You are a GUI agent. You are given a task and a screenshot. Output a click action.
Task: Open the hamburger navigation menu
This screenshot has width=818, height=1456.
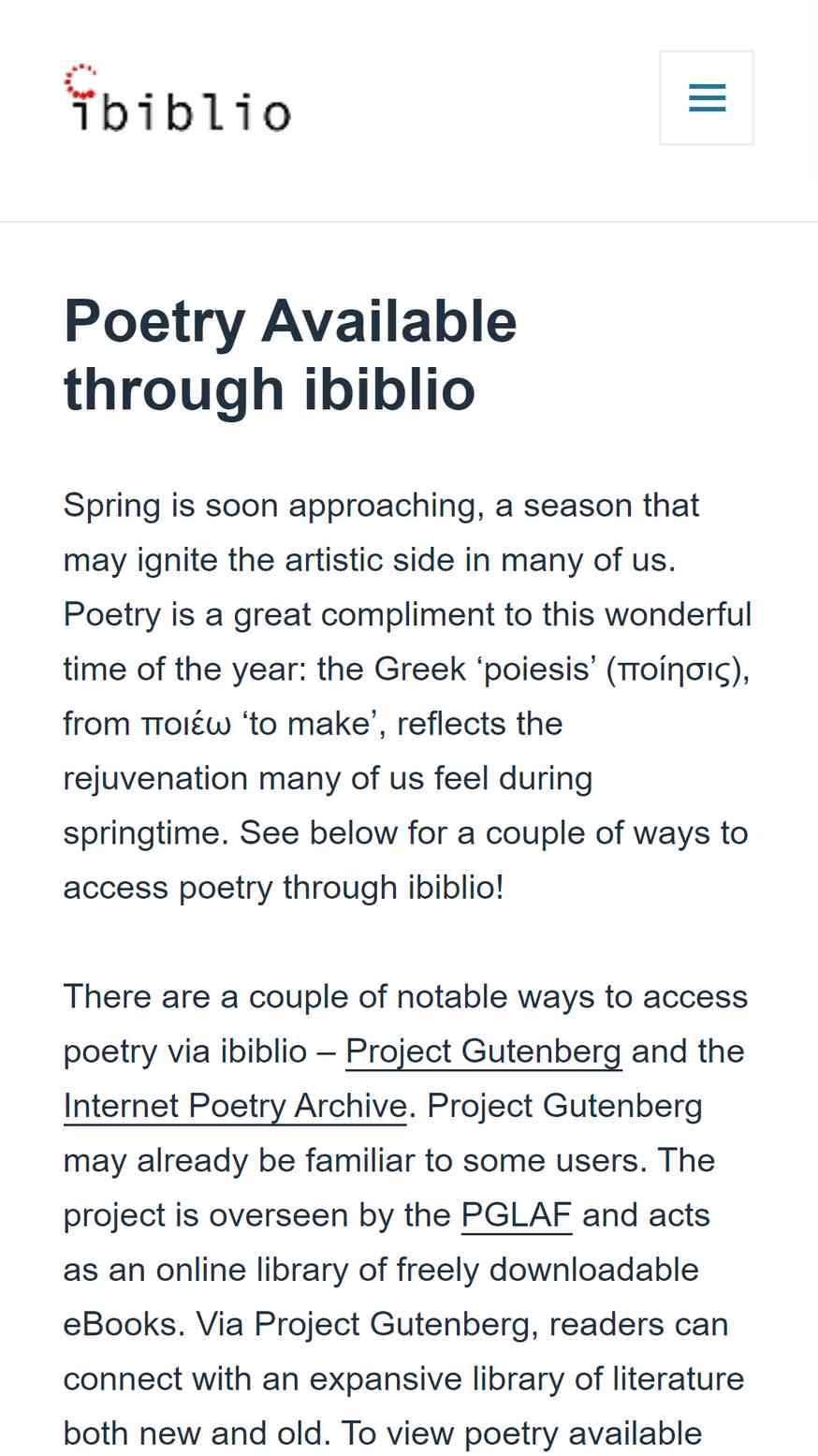(707, 98)
